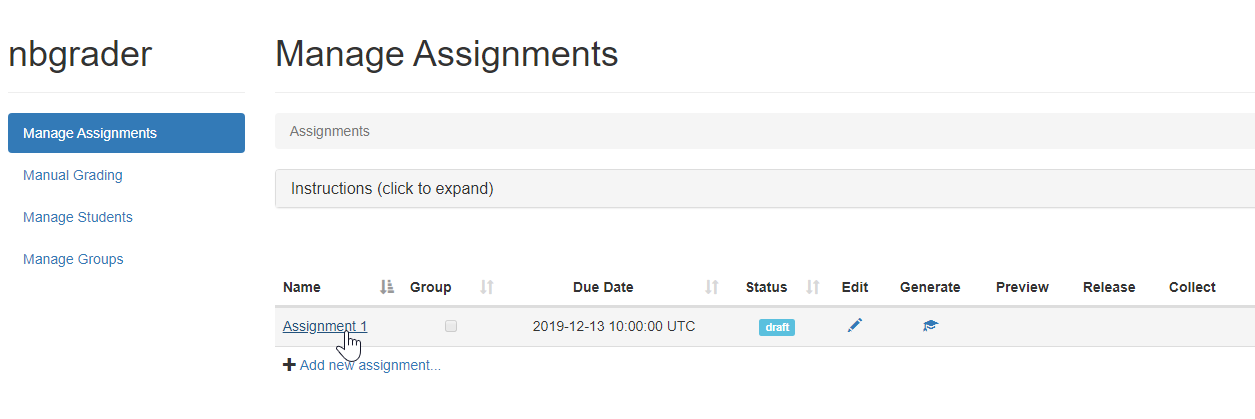The width and height of the screenshot is (1255, 419).
Task: Open the Manage Students page
Action: (78, 217)
